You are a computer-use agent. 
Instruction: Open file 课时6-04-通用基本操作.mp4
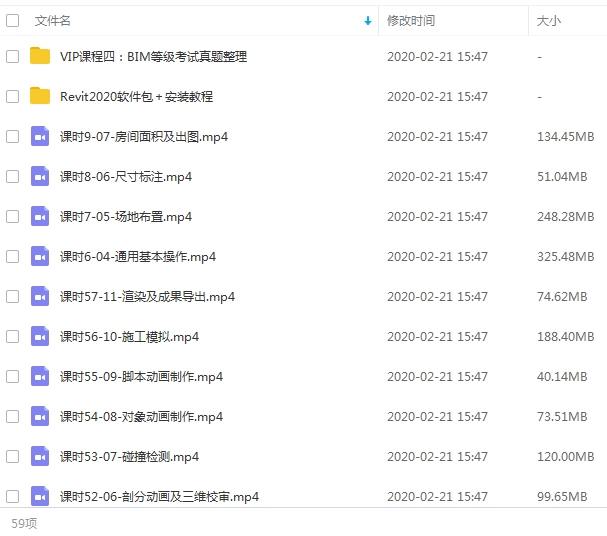(x=138, y=257)
